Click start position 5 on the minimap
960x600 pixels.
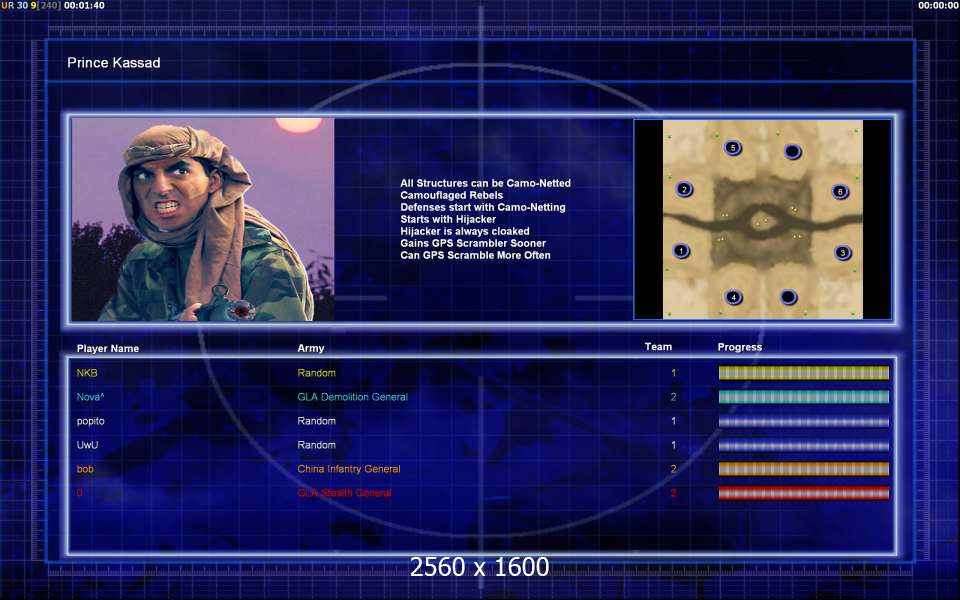point(733,148)
